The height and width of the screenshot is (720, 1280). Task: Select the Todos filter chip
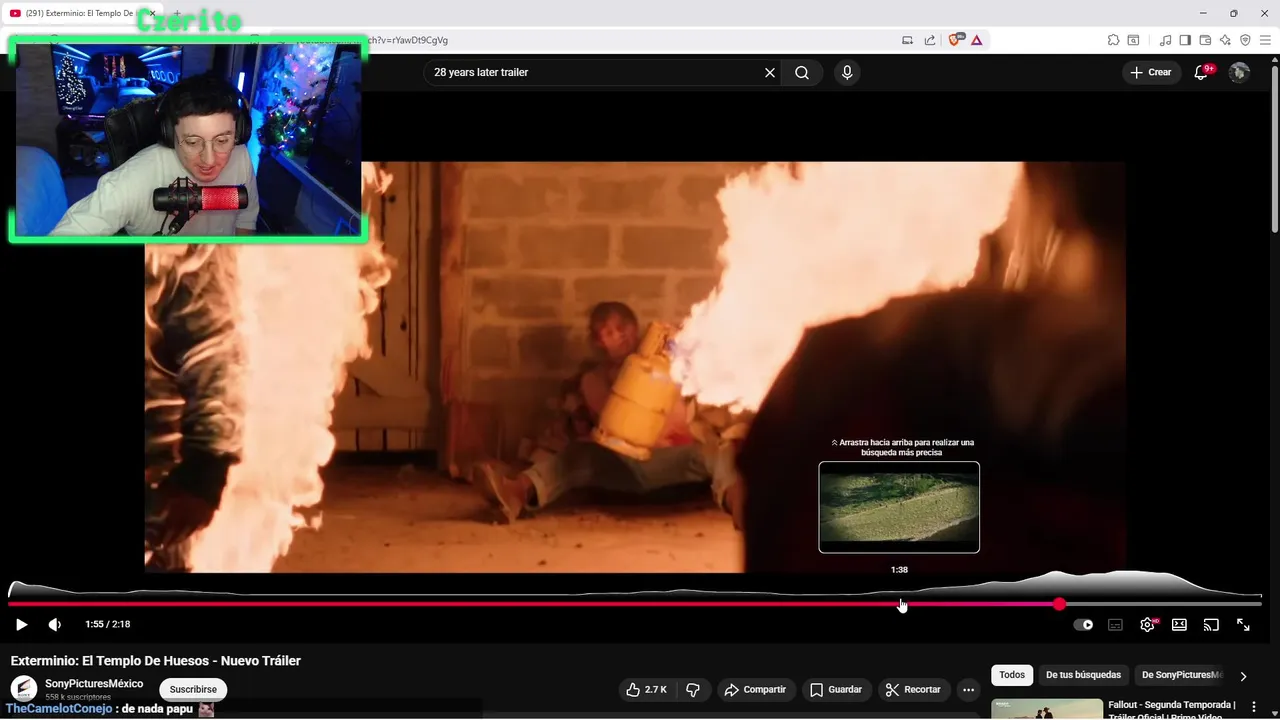(1012, 675)
